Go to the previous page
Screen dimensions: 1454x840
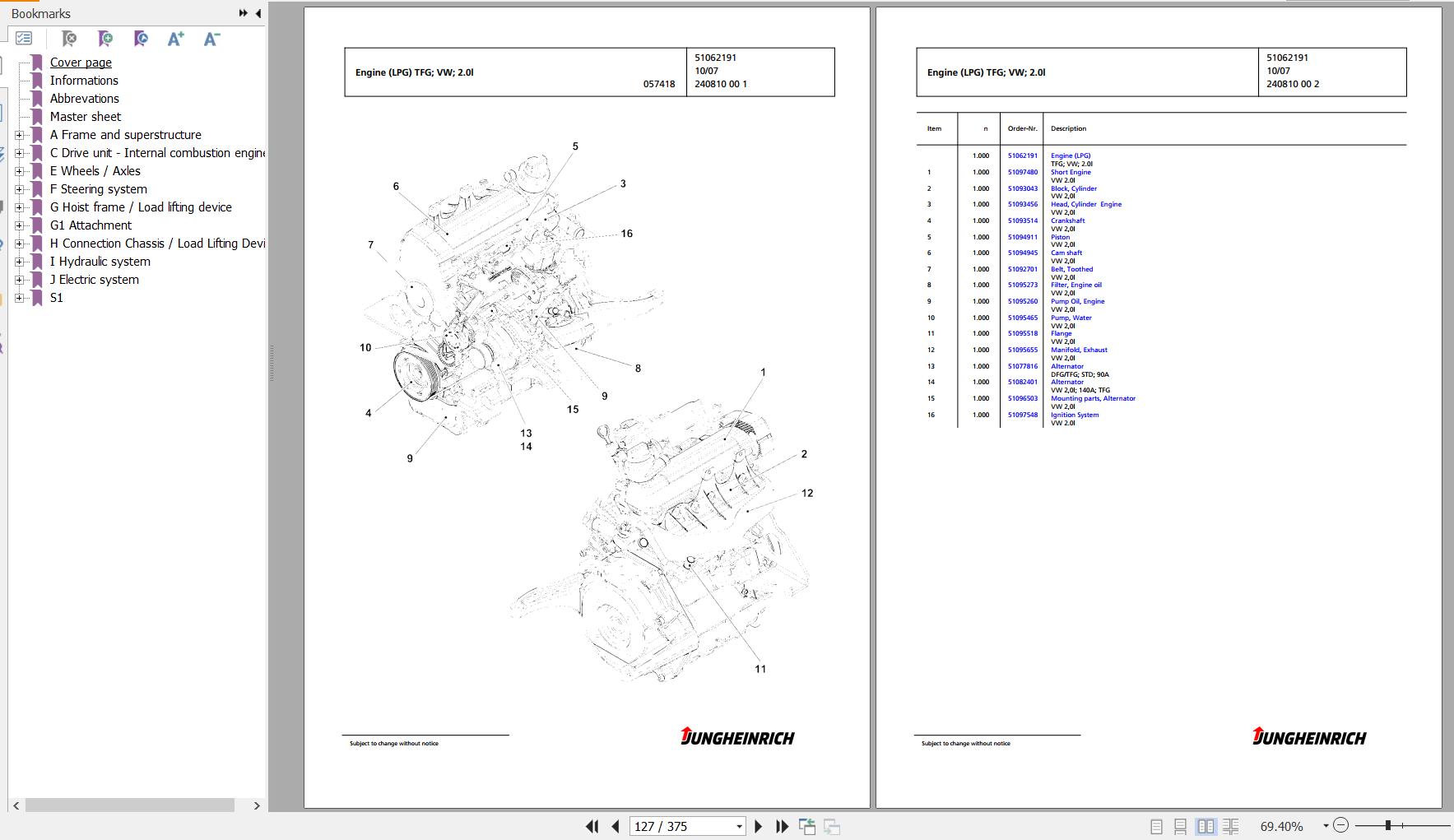pyautogui.click(x=616, y=826)
